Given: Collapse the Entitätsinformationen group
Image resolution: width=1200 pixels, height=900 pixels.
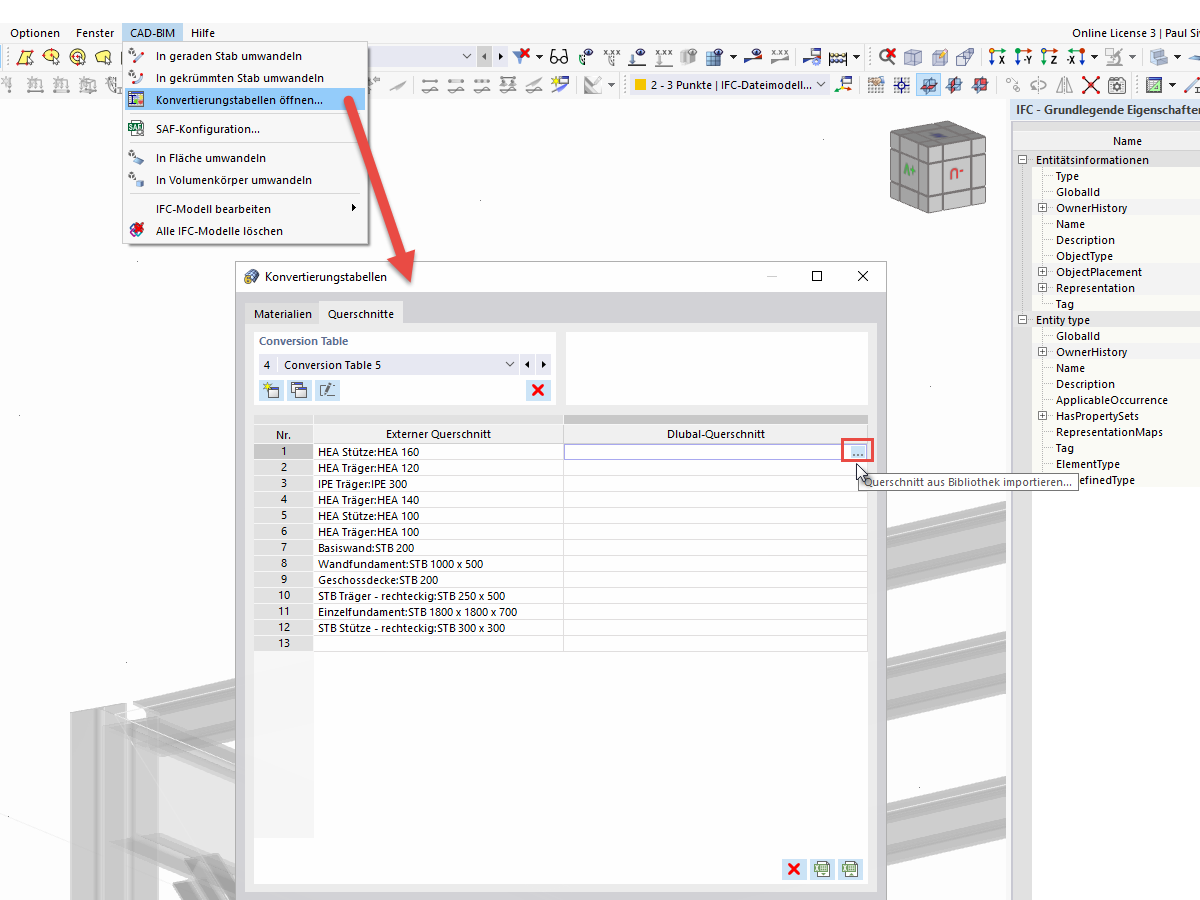Looking at the screenshot, I should 1023,160.
